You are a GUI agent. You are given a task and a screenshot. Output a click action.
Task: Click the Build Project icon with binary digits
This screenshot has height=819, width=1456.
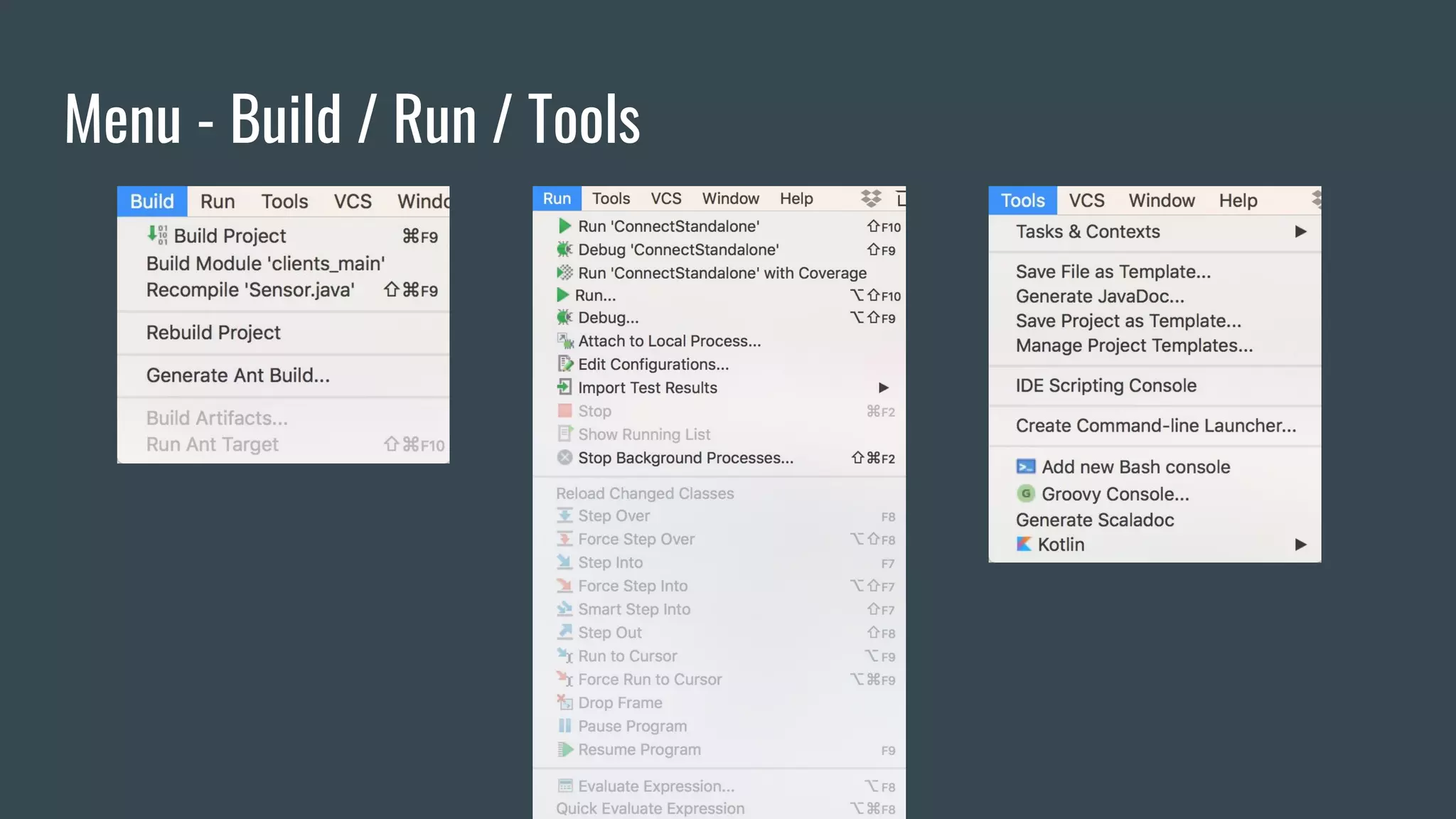[157, 235]
